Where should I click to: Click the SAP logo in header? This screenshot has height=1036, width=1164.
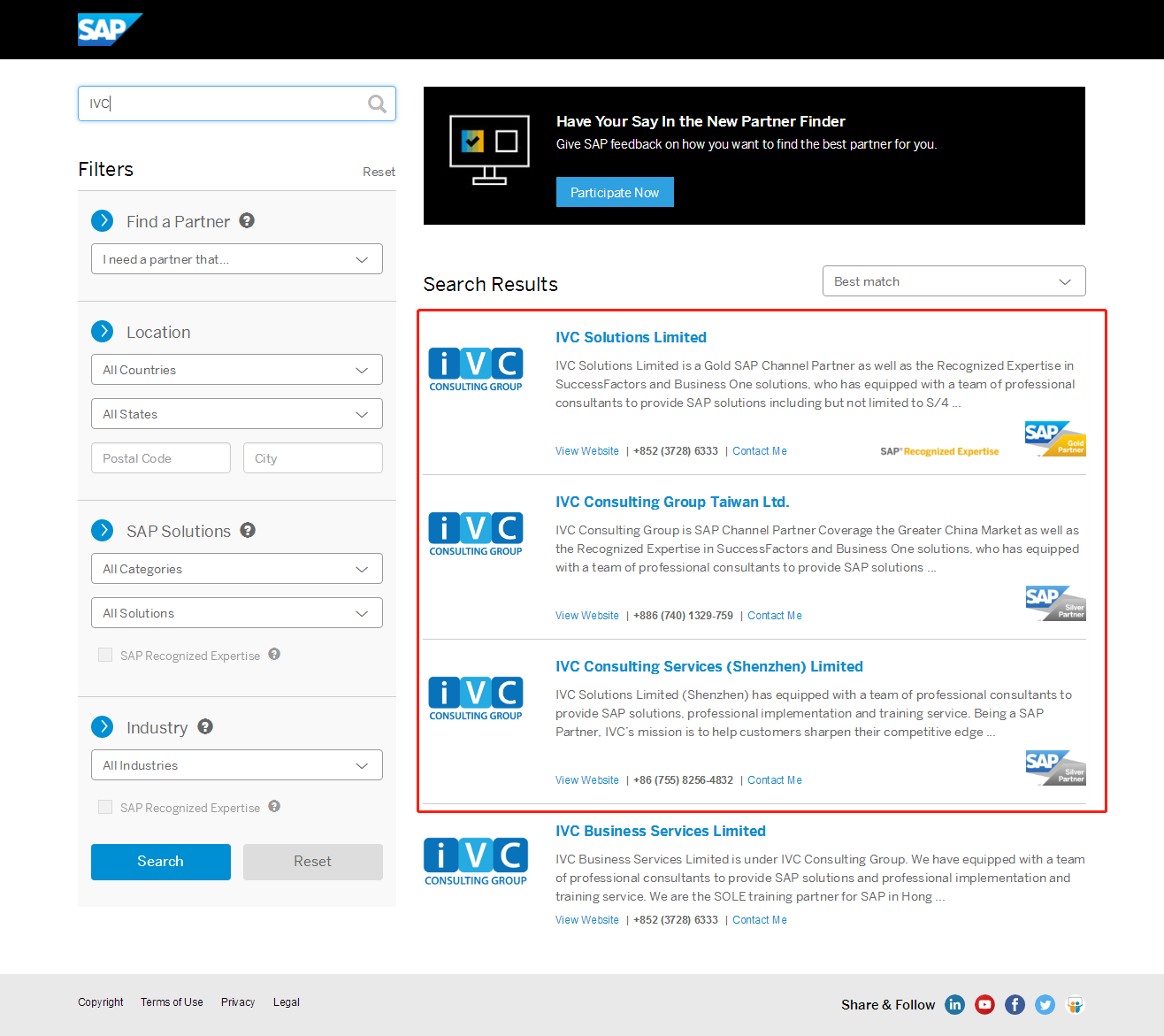point(108,29)
